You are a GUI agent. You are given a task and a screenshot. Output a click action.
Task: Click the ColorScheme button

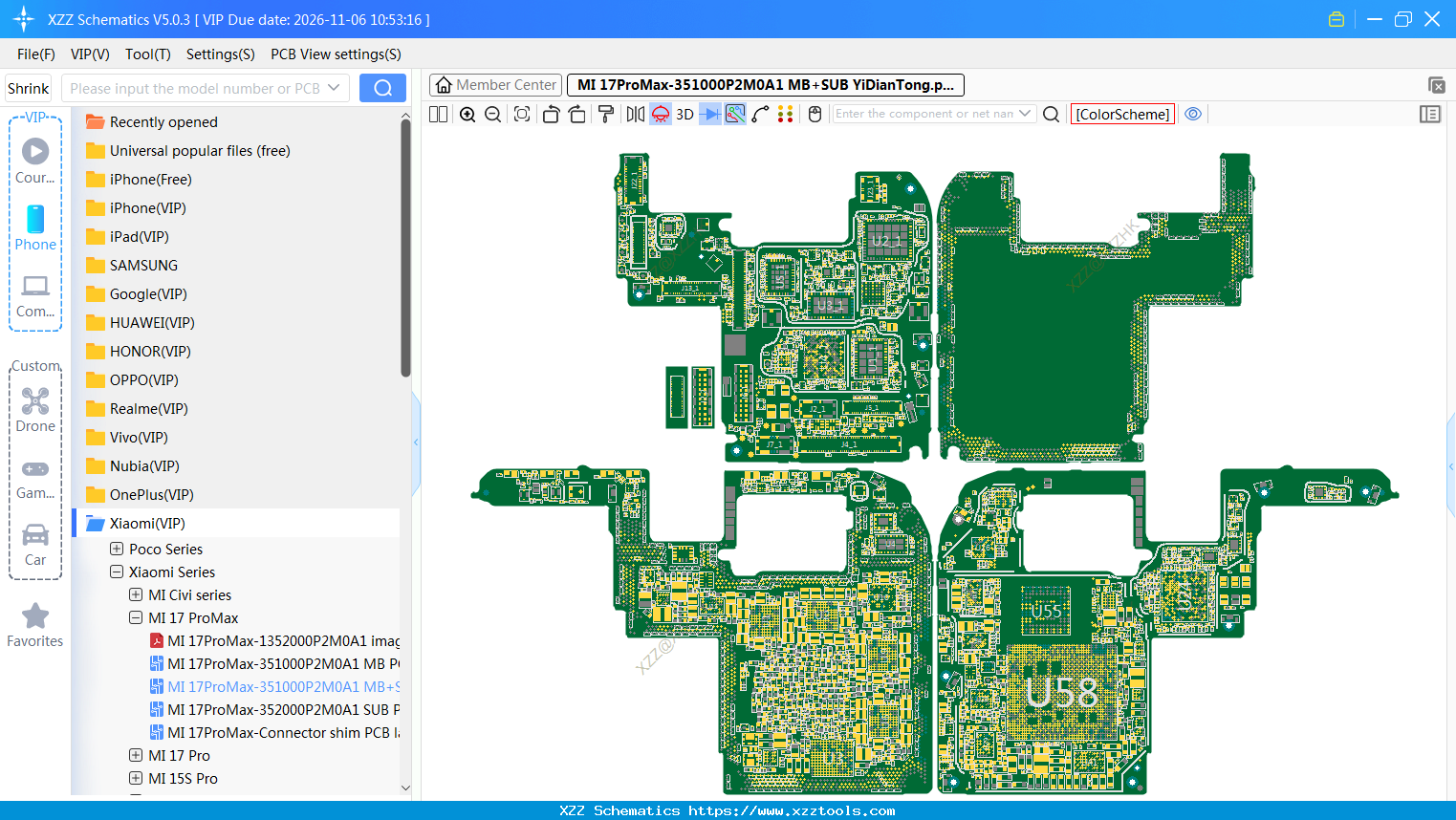(1122, 114)
